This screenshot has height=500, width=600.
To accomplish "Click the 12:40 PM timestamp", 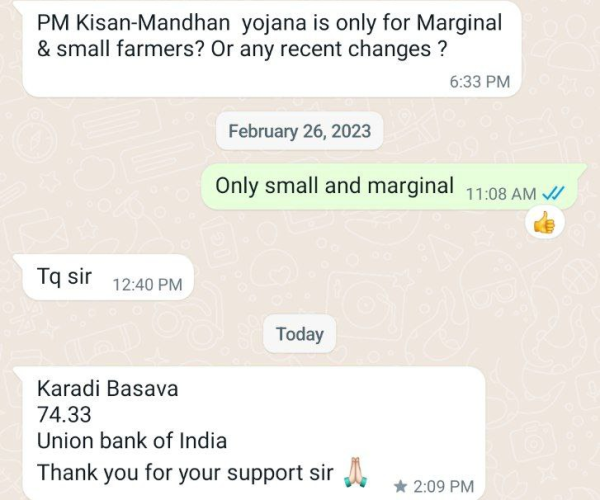I will (147, 285).
